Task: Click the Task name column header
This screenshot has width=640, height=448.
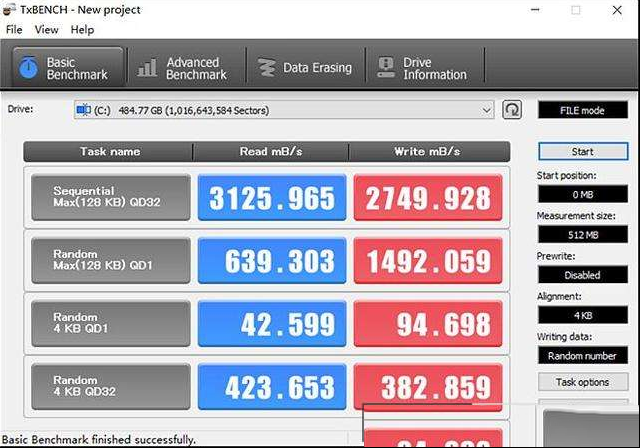Action: [109, 151]
